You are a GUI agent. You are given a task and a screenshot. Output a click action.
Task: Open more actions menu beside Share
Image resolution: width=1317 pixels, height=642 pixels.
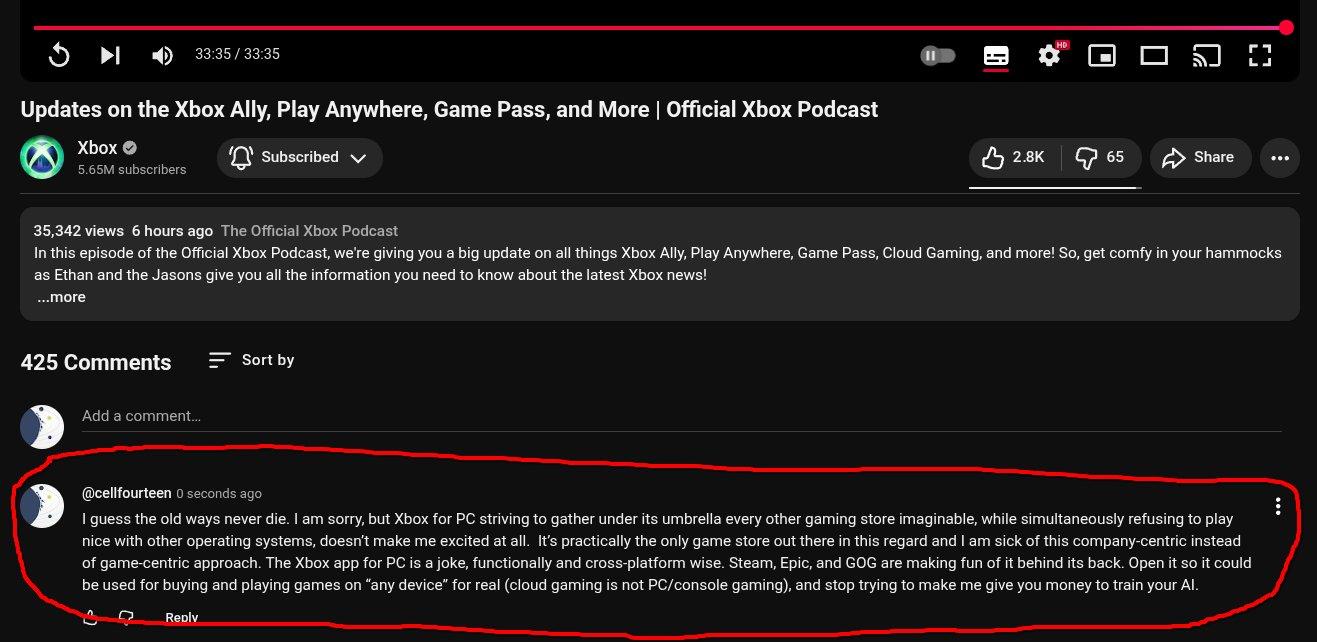(1280, 157)
